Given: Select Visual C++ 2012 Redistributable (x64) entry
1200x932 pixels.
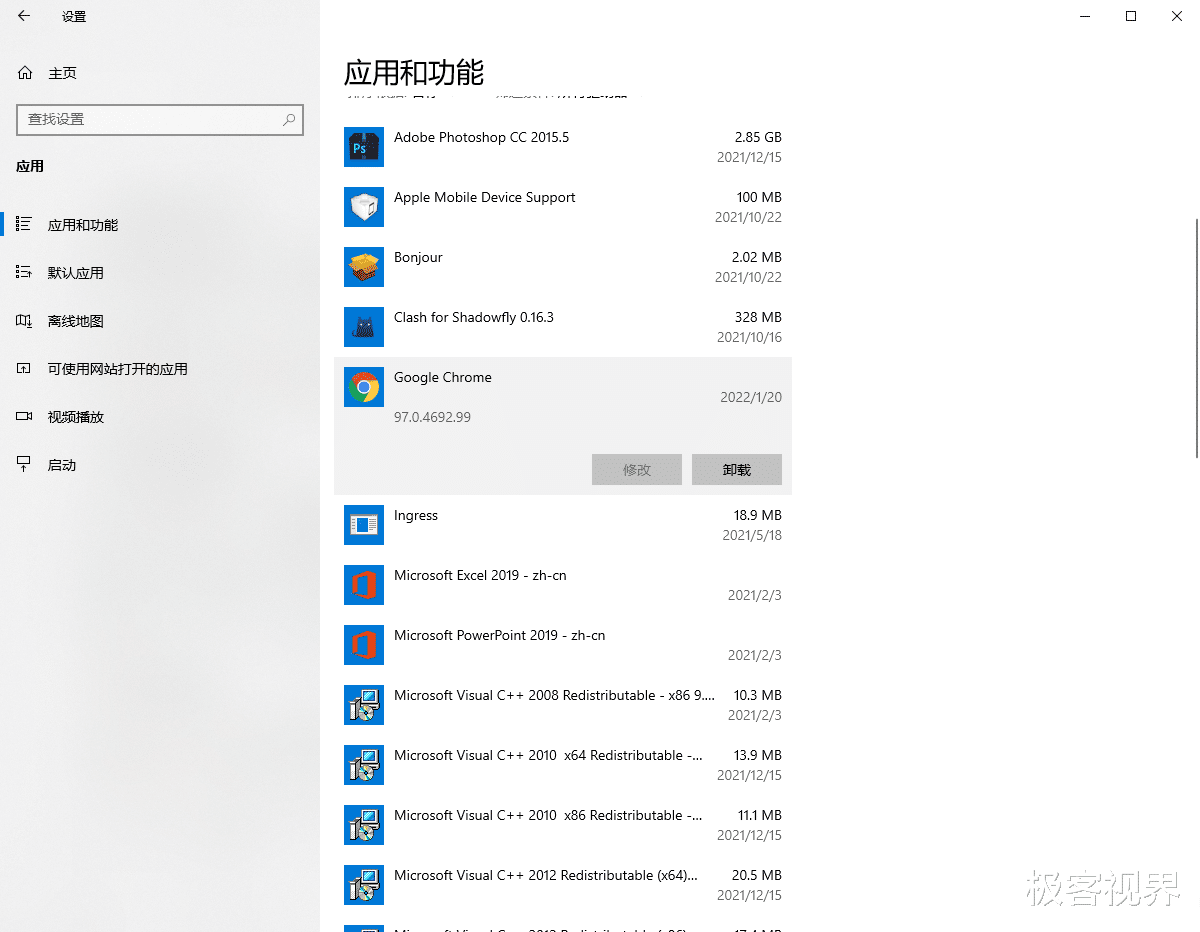Looking at the screenshot, I should [546, 875].
